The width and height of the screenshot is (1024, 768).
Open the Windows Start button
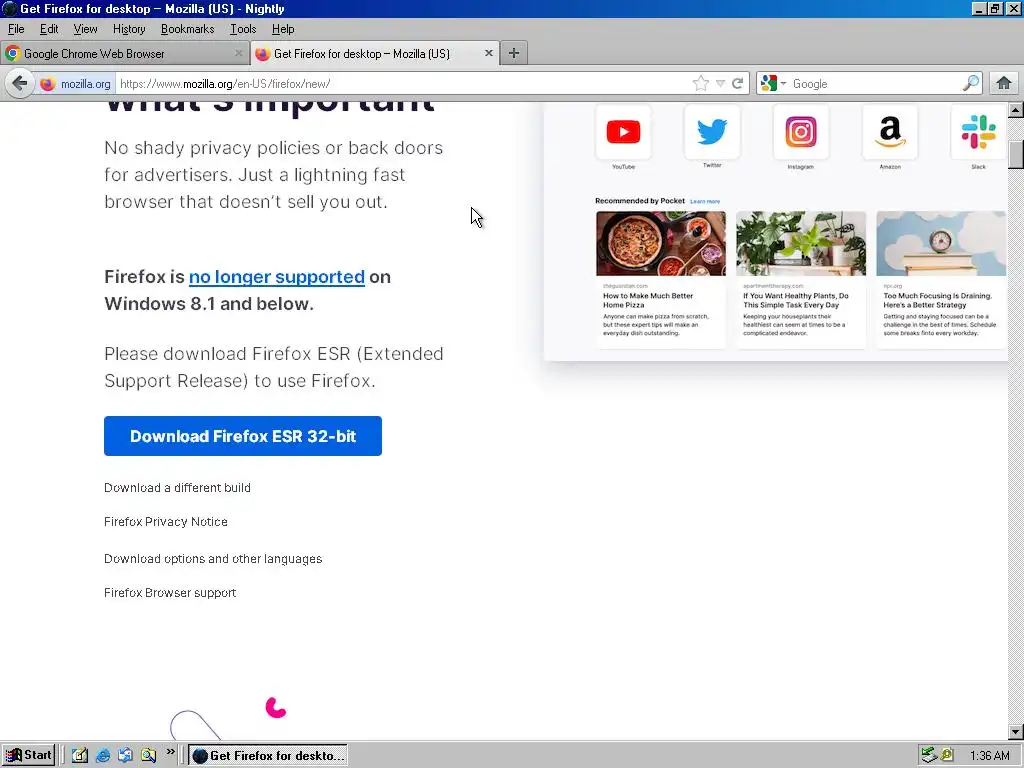click(28, 755)
